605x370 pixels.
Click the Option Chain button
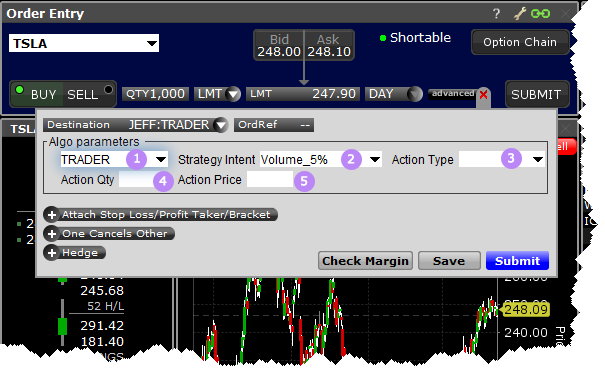[520, 42]
